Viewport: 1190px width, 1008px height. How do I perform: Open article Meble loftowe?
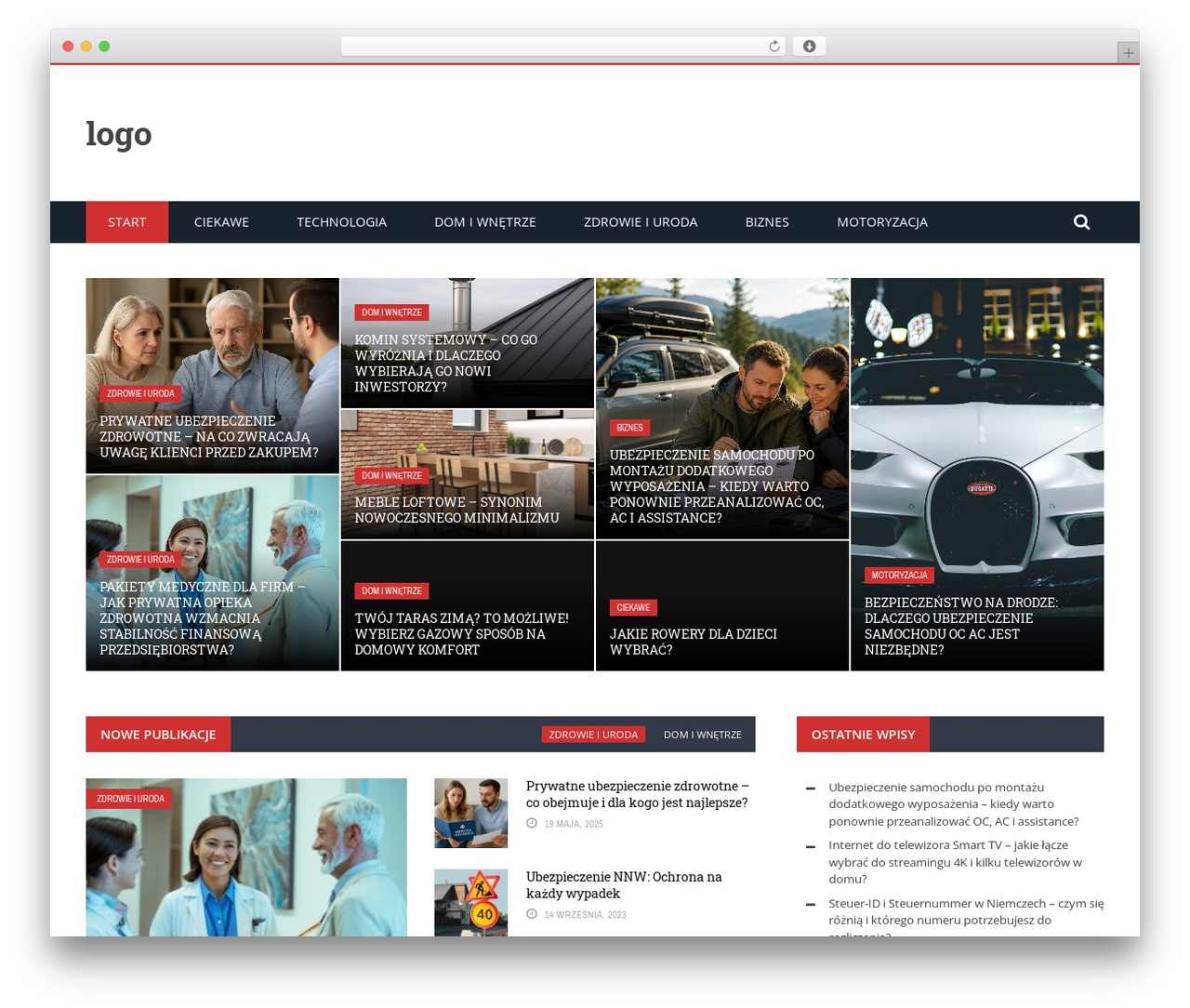click(456, 510)
